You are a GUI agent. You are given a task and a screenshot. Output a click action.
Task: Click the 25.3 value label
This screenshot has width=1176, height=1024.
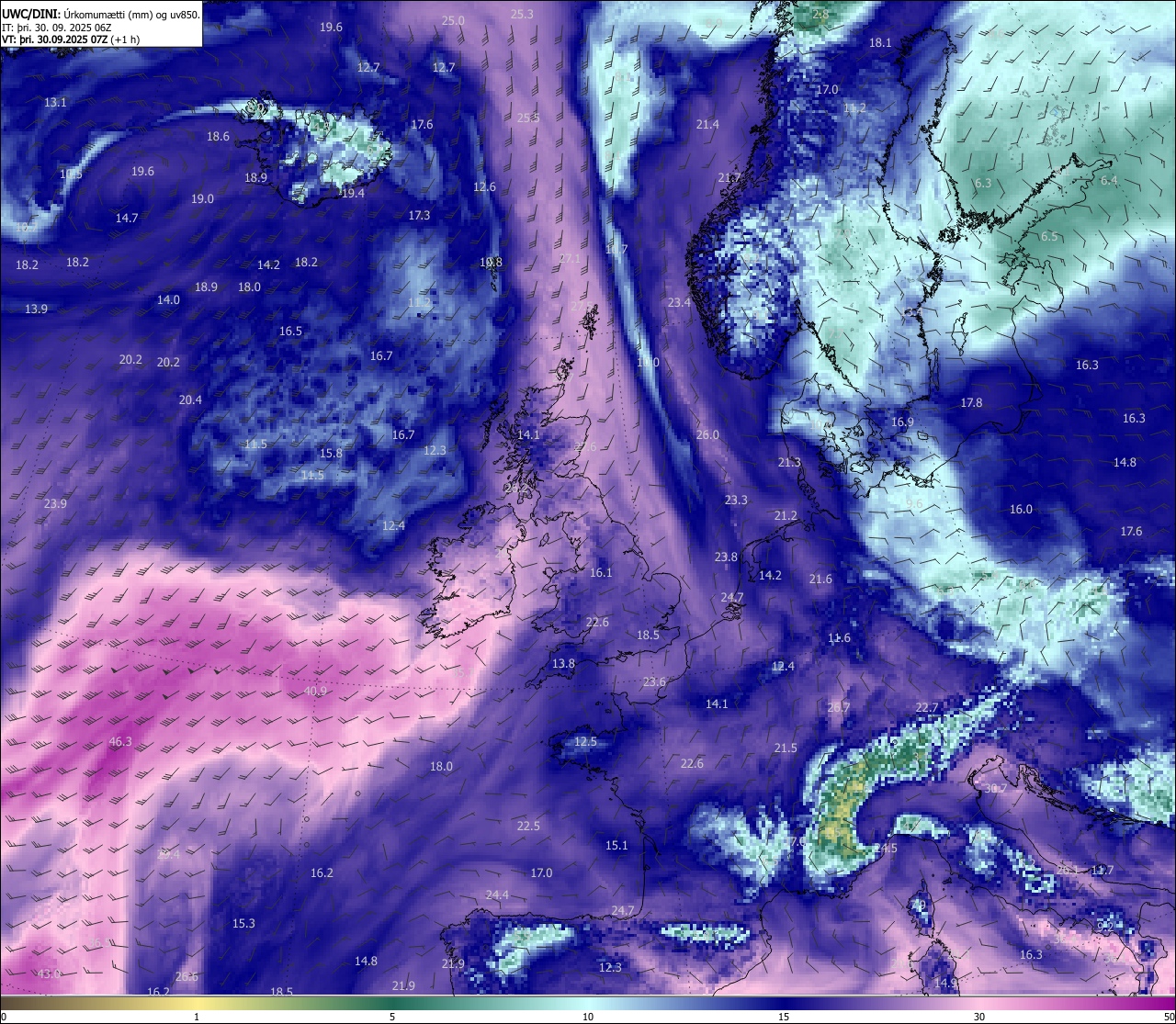(522, 15)
